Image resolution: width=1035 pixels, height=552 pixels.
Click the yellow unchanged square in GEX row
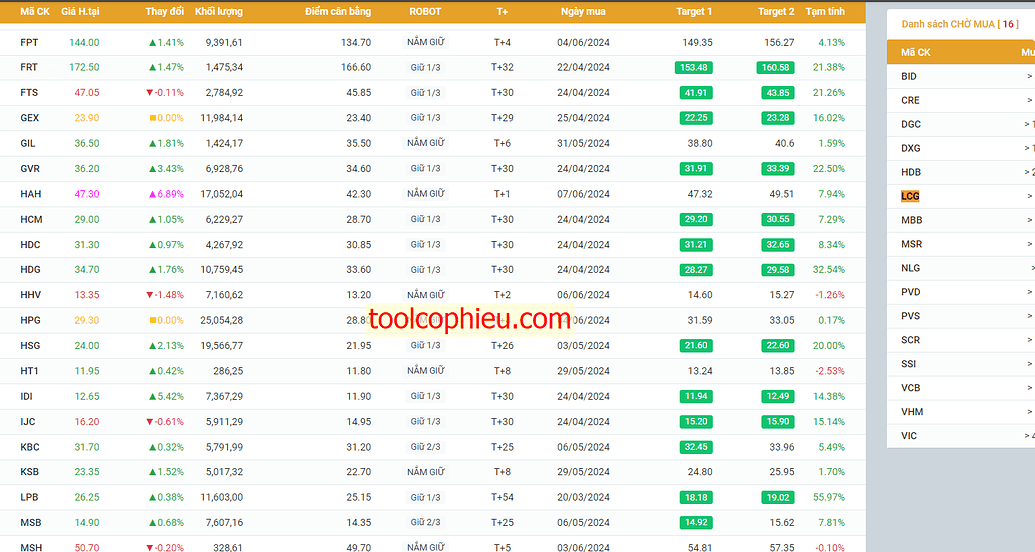click(x=152, y=118)
